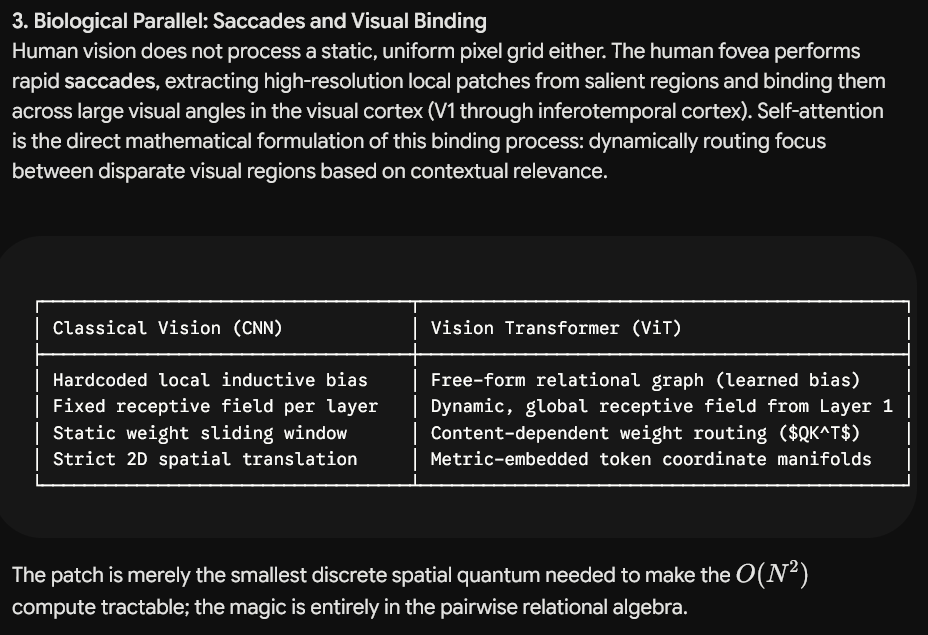Click the "Classical Vision (CNN)" table header
The height and width of the screenshot is (635, 928).
click(167, 328)
